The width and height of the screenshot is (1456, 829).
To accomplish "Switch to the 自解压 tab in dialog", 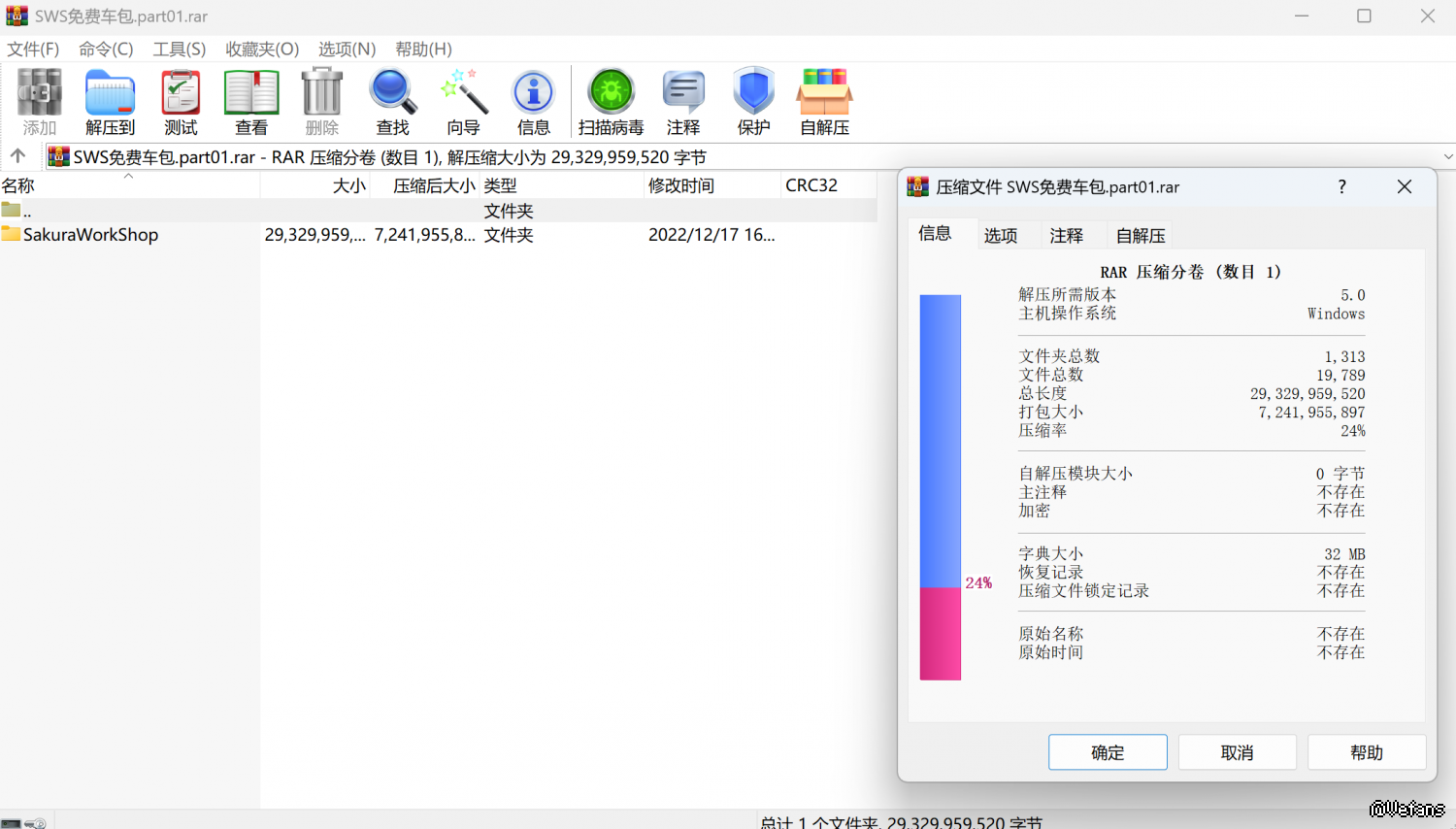I will click(1141, 236).
